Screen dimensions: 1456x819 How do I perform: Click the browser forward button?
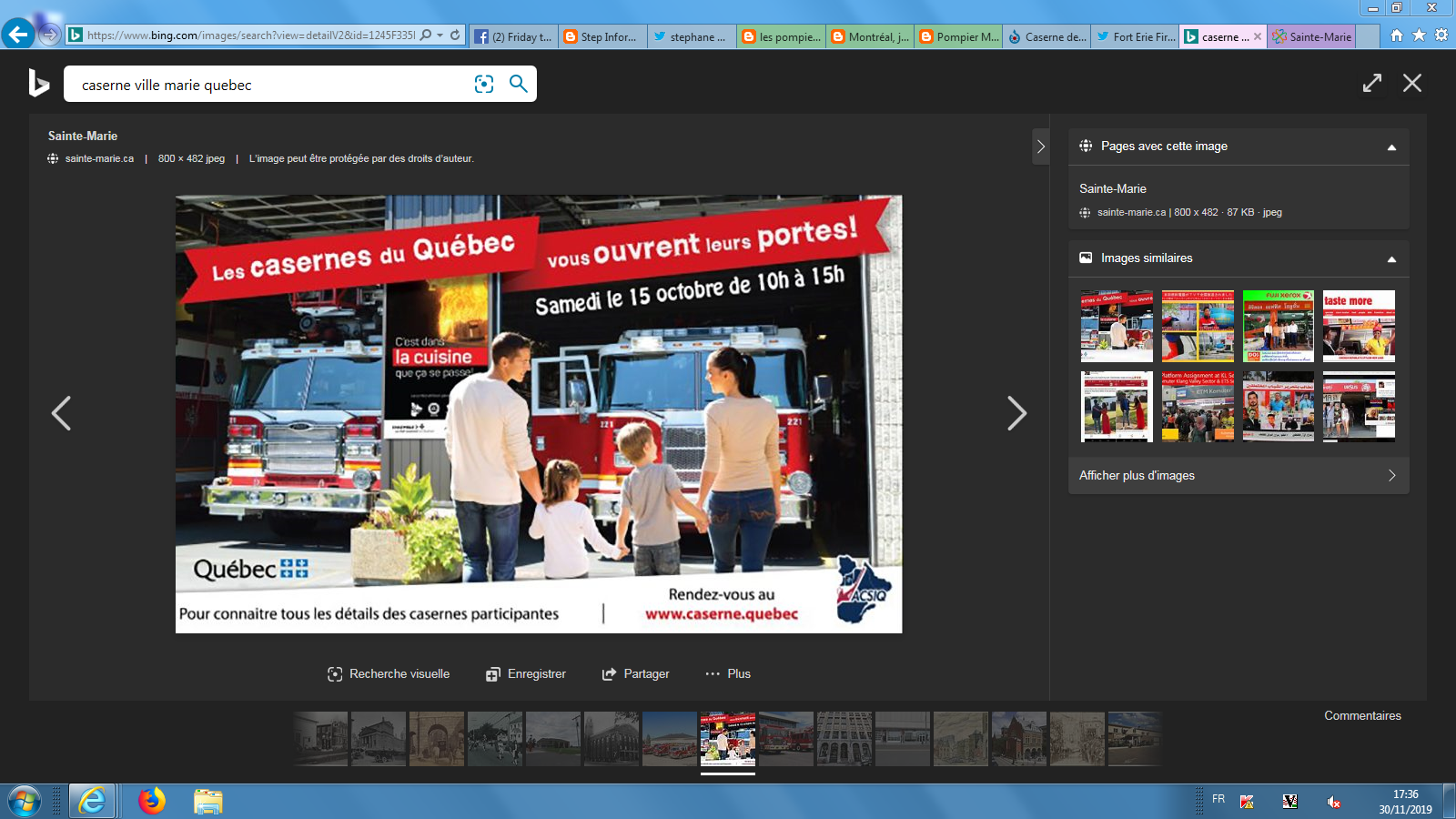click(x=50, y=35)
